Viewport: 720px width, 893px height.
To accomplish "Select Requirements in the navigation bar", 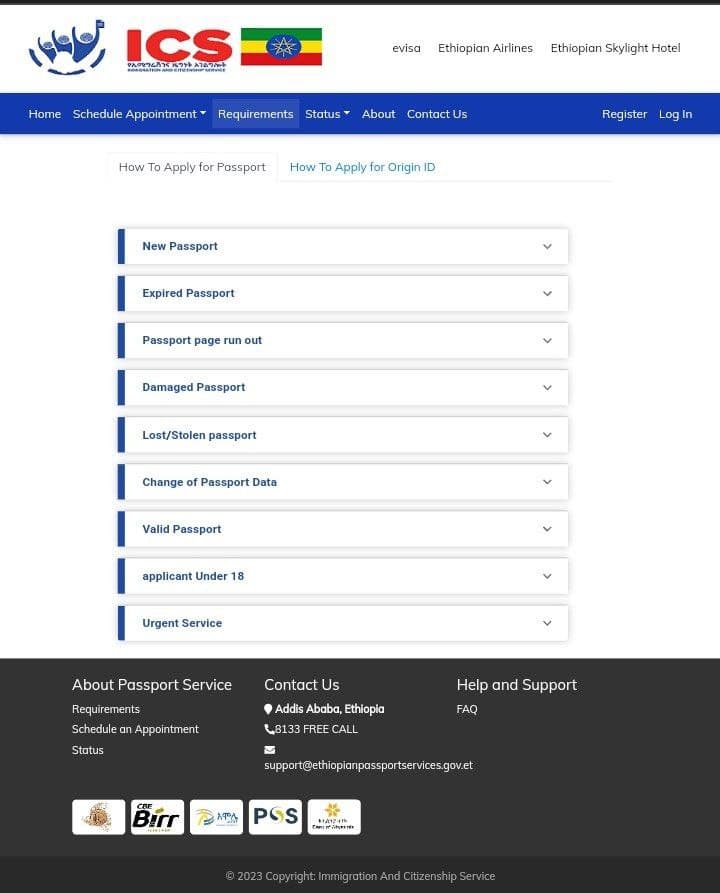I will pyautogui.click(x=256, y=114).
